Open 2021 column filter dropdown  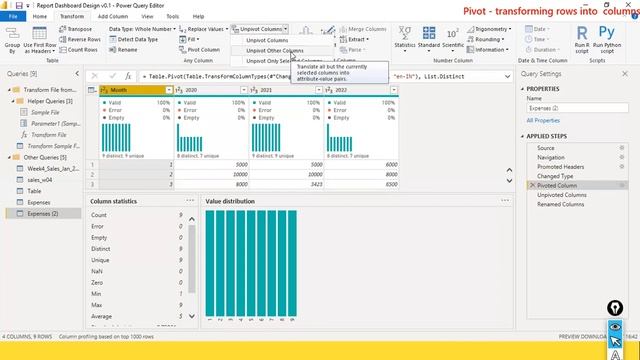319,90
